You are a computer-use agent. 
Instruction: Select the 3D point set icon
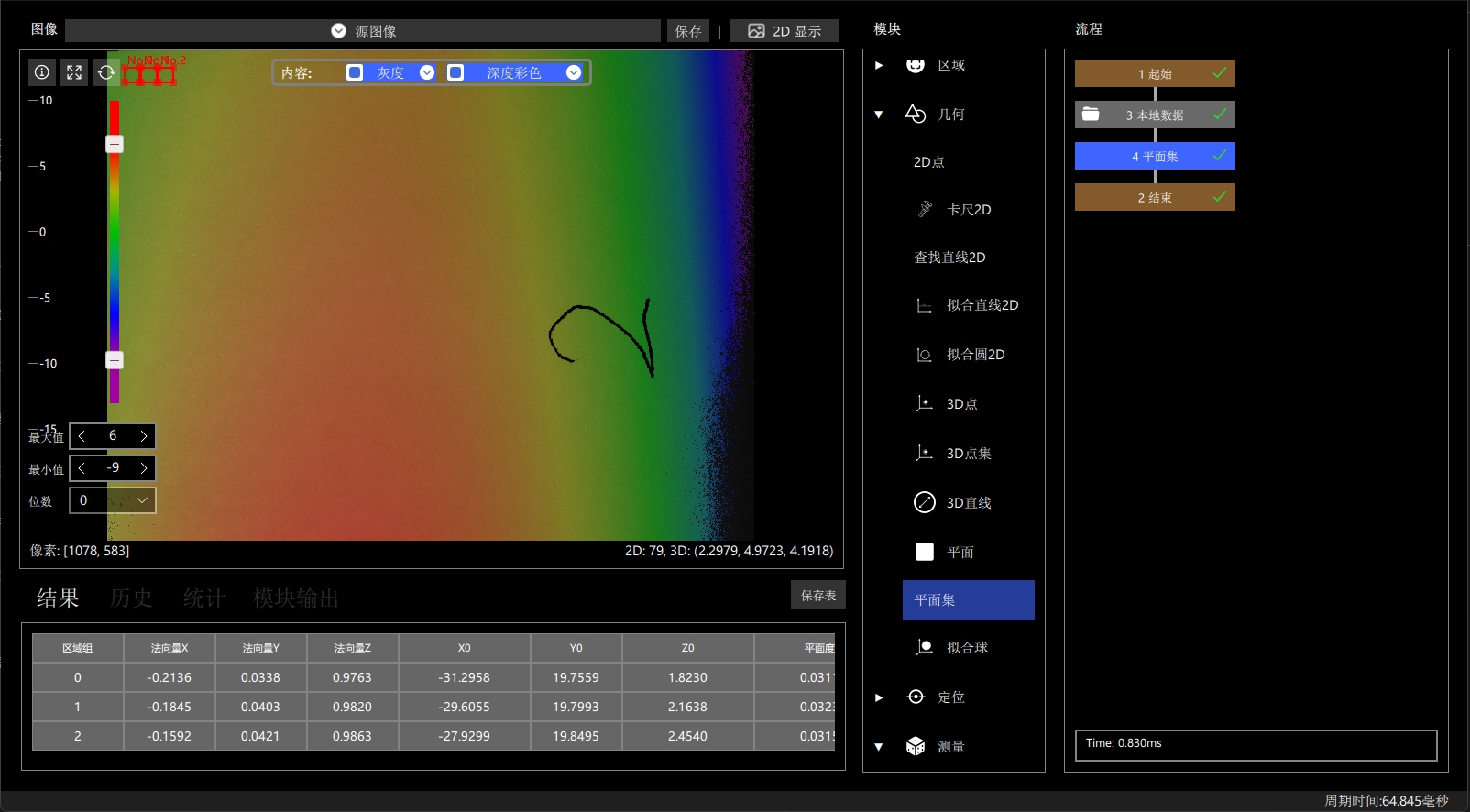[925, 453]
